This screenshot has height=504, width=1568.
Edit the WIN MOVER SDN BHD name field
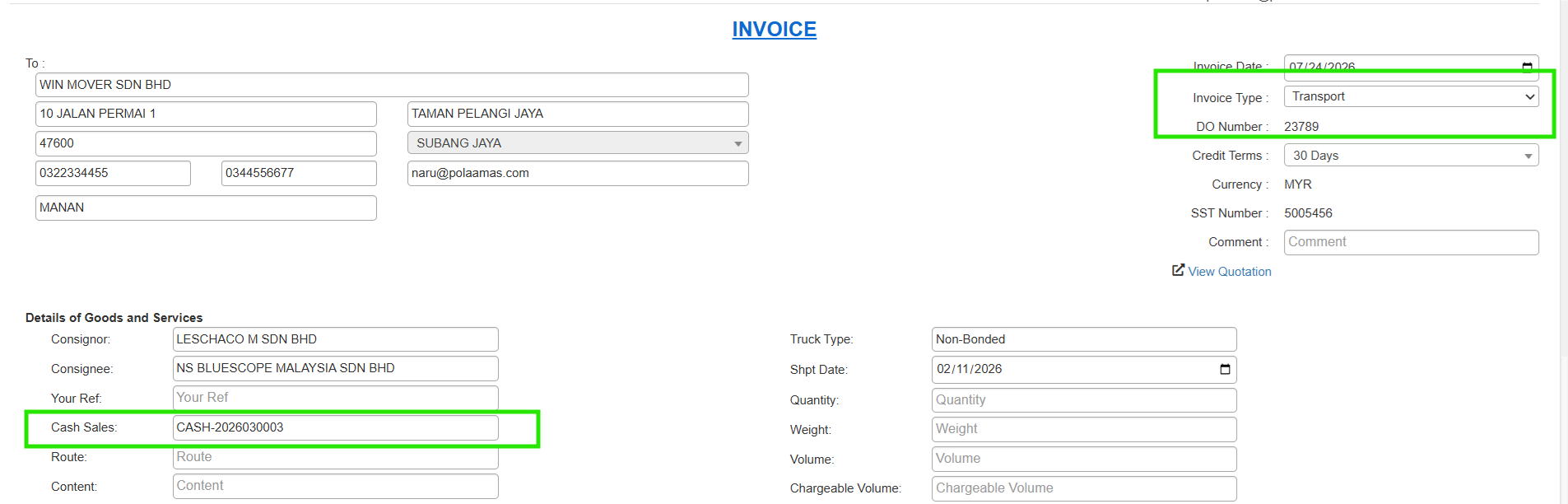392,85
